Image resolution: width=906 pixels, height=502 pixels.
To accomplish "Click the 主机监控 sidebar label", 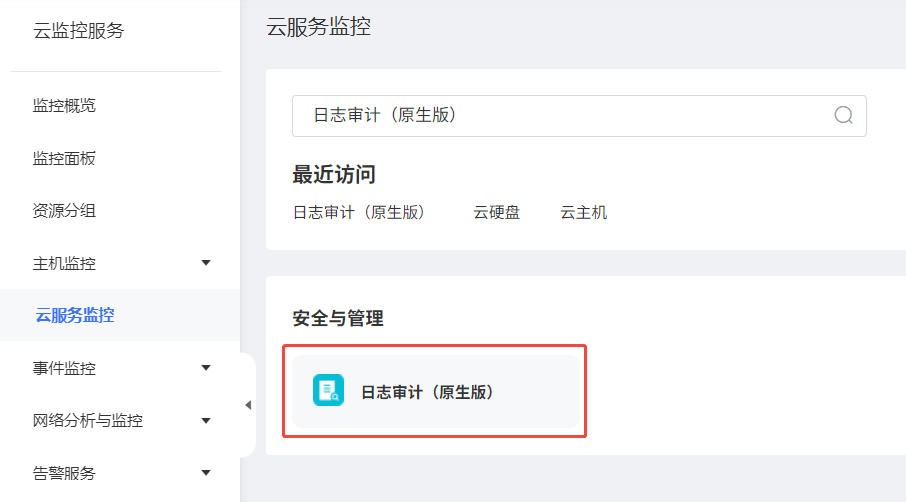I will tap(64, 263).
